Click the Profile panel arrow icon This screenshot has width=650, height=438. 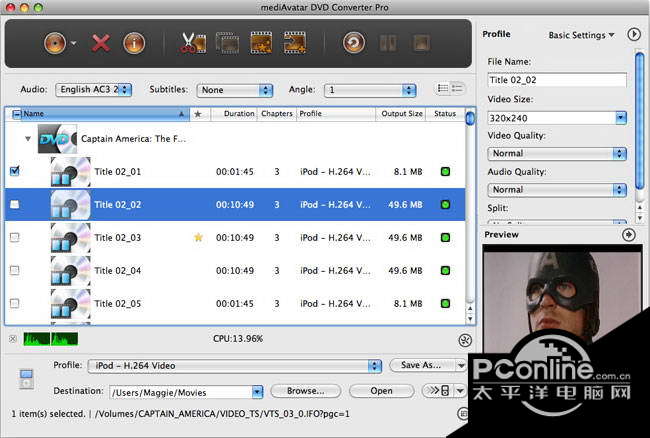click(x=633, y=34)
